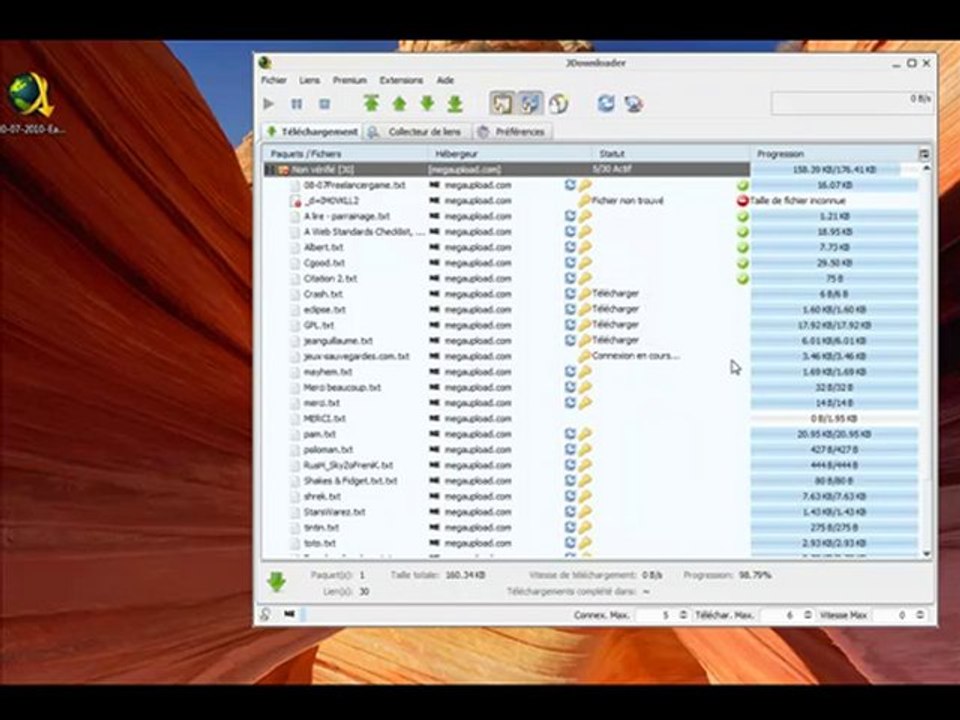The image size is (960, 720).
Task: Click the green checkmark on Albert.txt row
Action: 743,247
